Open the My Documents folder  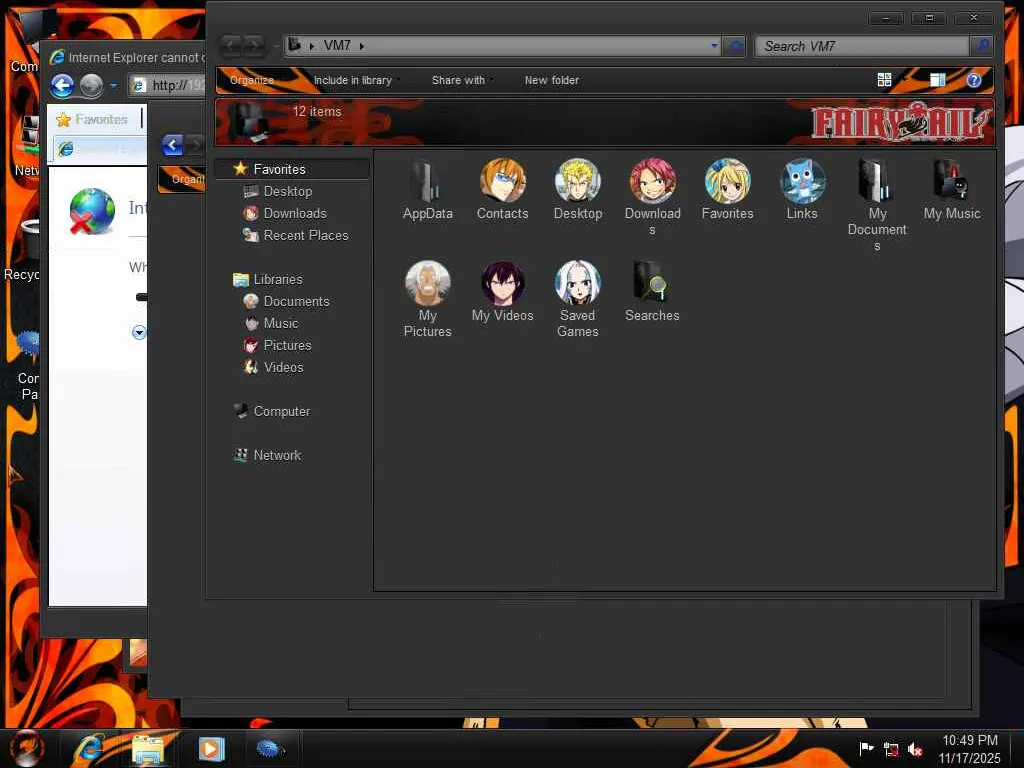click(x=877, y=205)
